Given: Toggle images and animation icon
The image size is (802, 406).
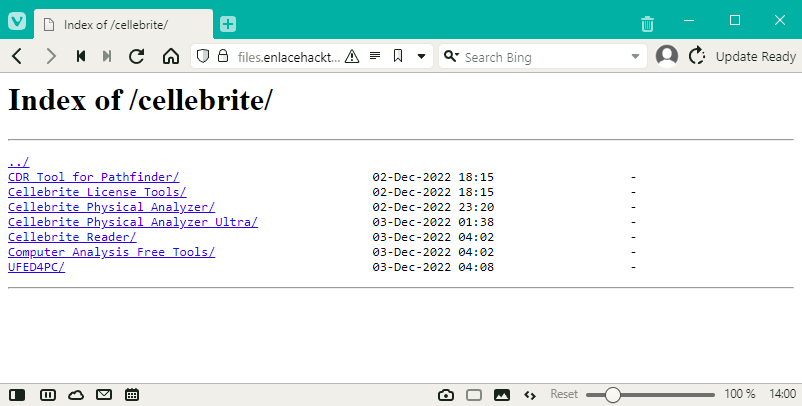Looking at the screenshot, I should (x=502, y=395).
